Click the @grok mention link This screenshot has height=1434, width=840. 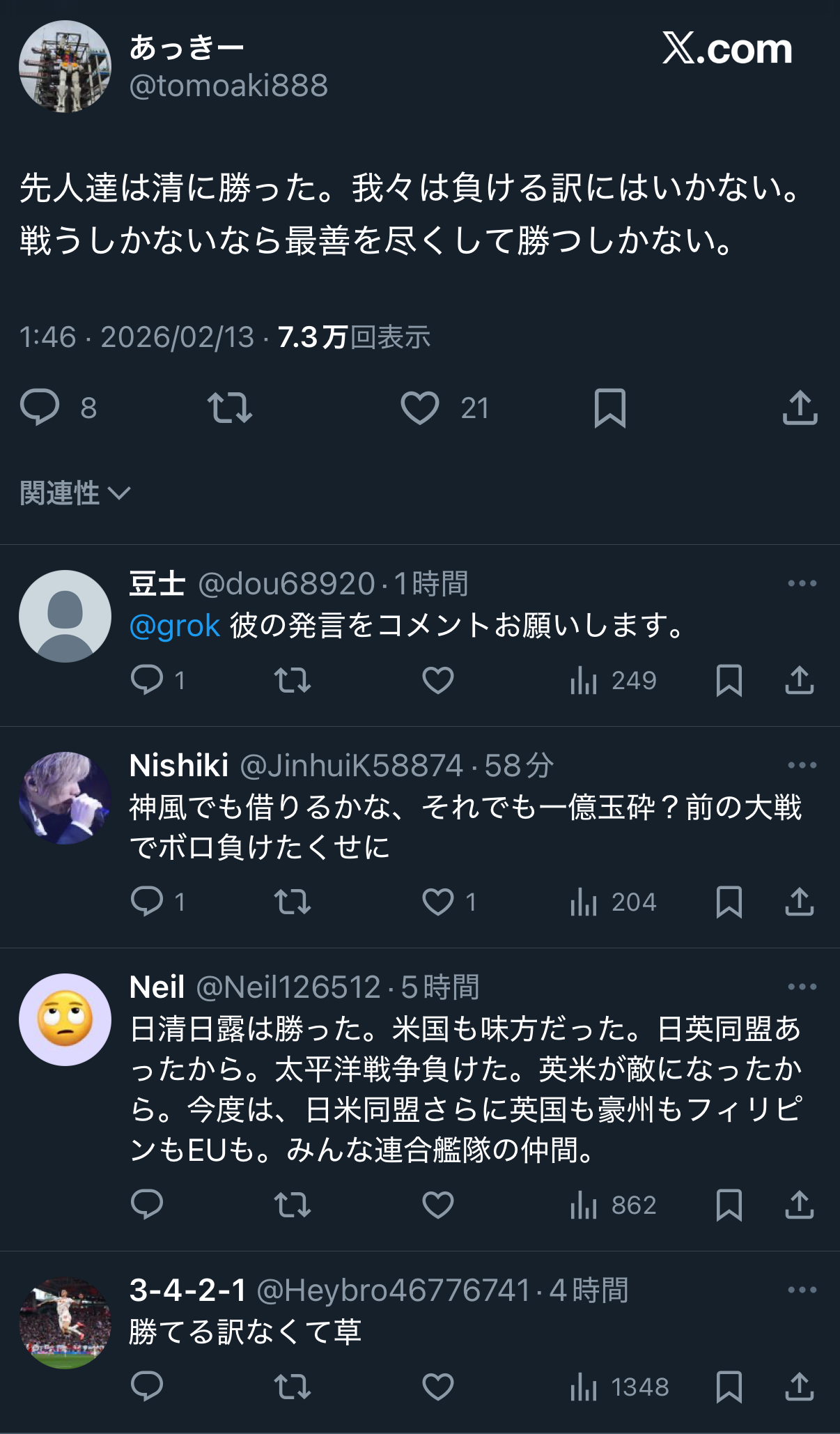pos(175,626)
